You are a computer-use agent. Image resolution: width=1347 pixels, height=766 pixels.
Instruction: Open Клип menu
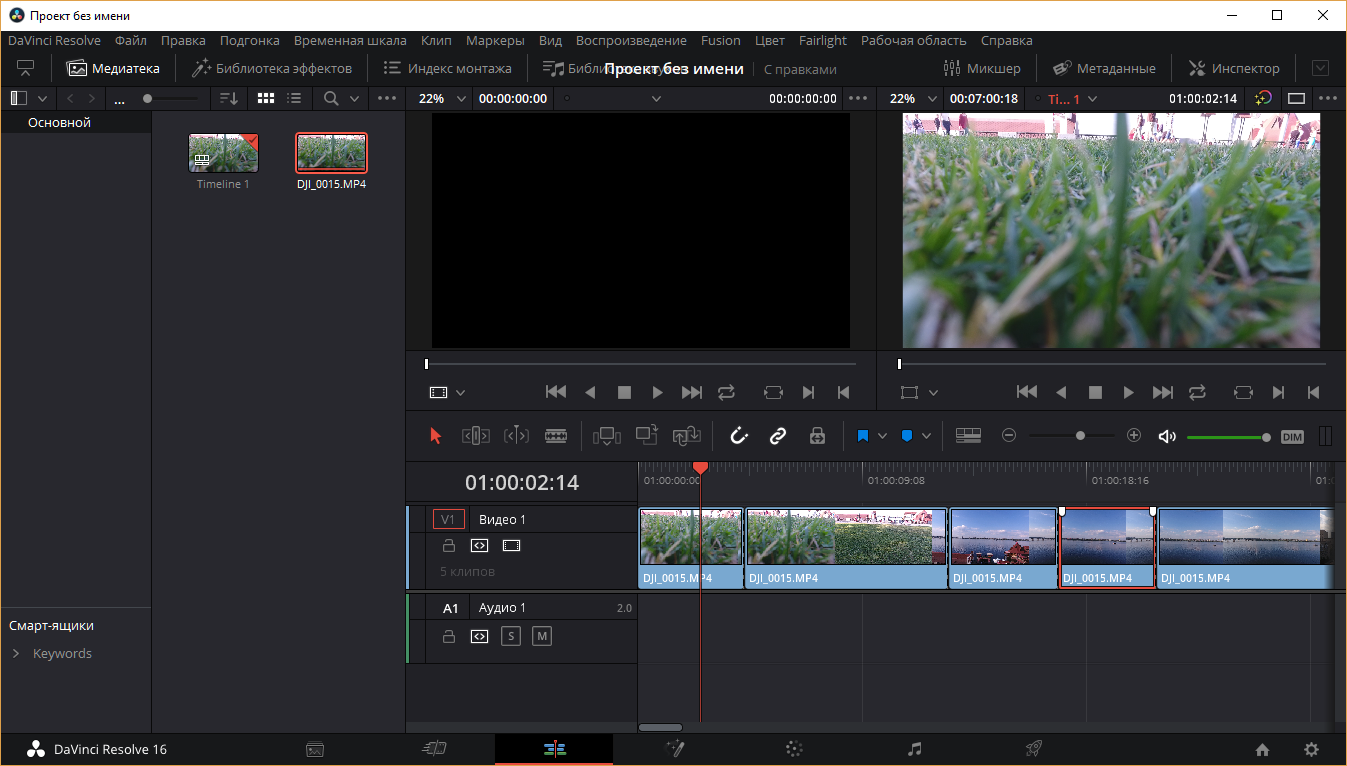pos(436,41)
